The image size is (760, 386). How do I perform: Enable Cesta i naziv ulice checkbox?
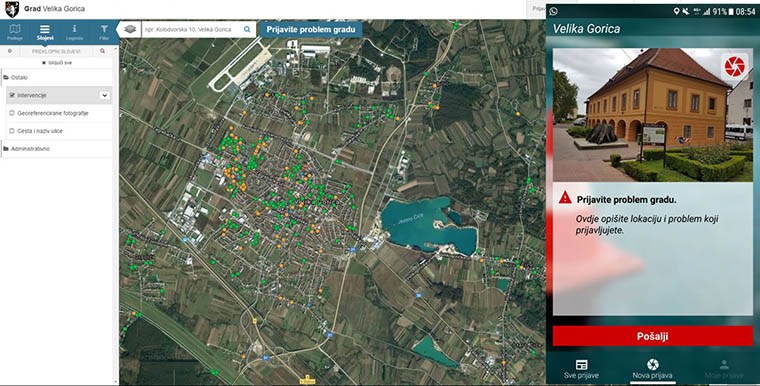(12, 131)
